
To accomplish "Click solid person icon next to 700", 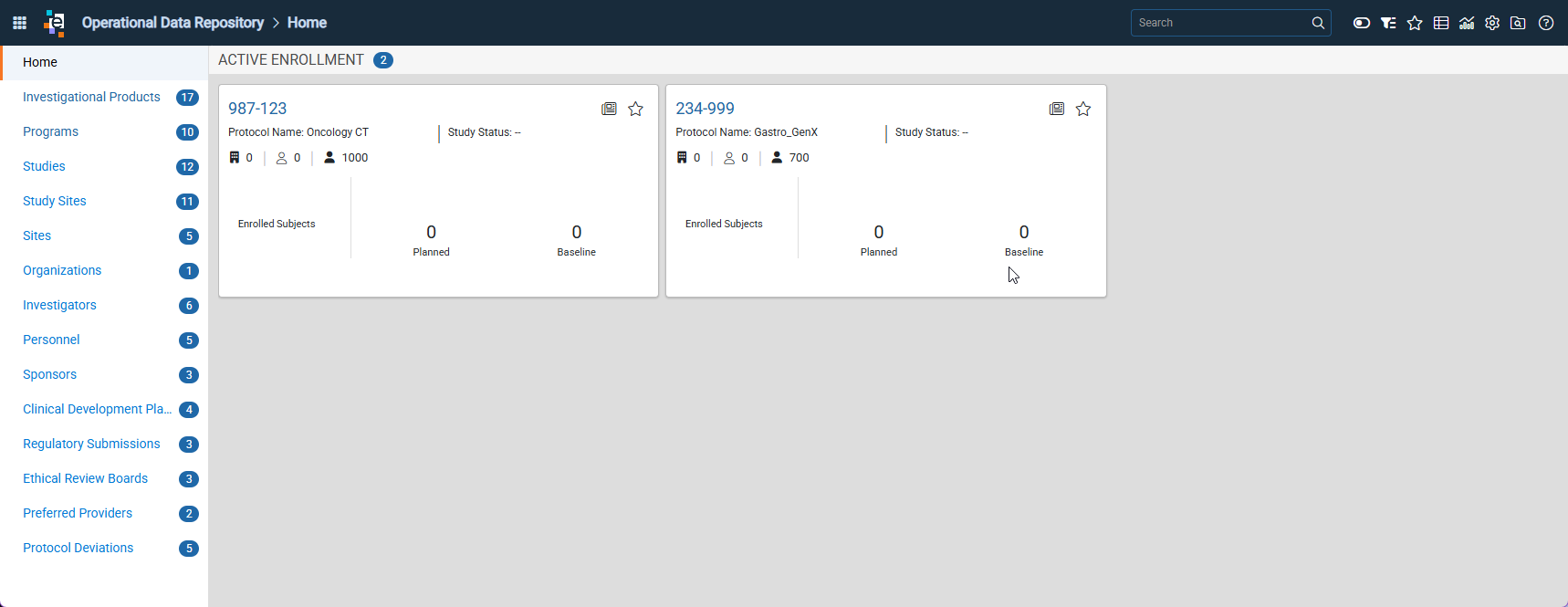I will (x=777, y=158).
